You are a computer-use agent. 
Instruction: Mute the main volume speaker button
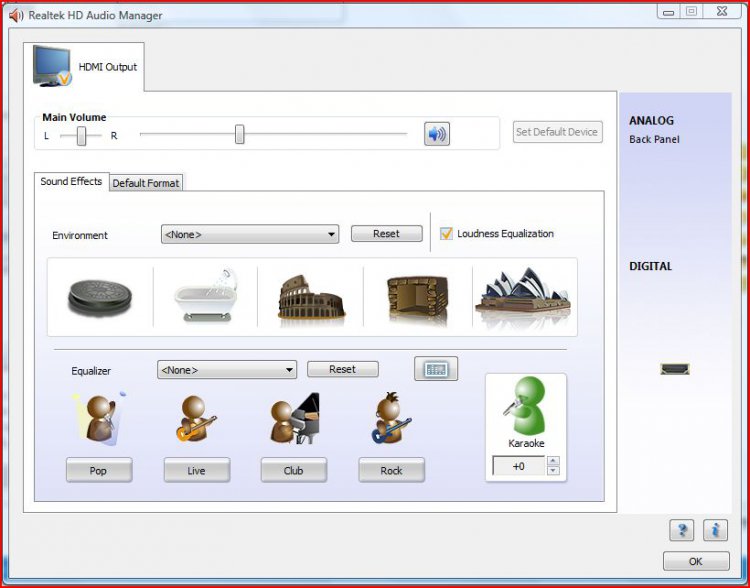[x=437, y=134]
